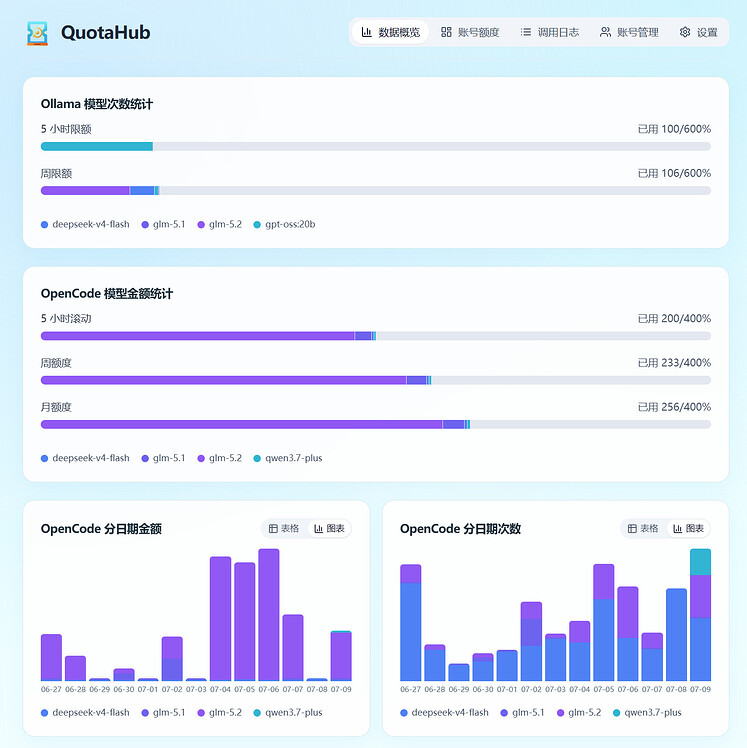This screenshot has width=747, height=748.
Task: Click the QuotaHub title text
Action: (106, 32)
